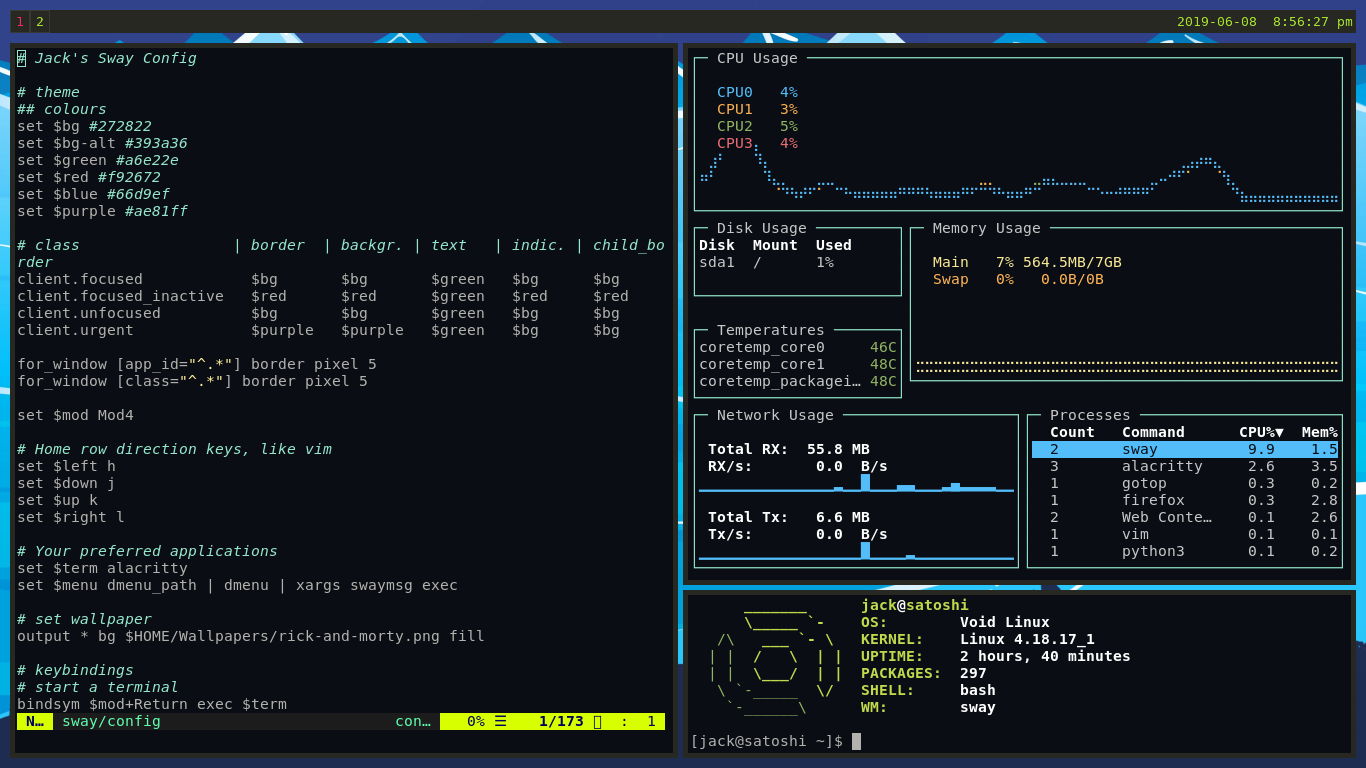Switch to workspace 2 in the sway bar
The image size is (1366, 768).
pyautogui.click(x=38, y=20)
